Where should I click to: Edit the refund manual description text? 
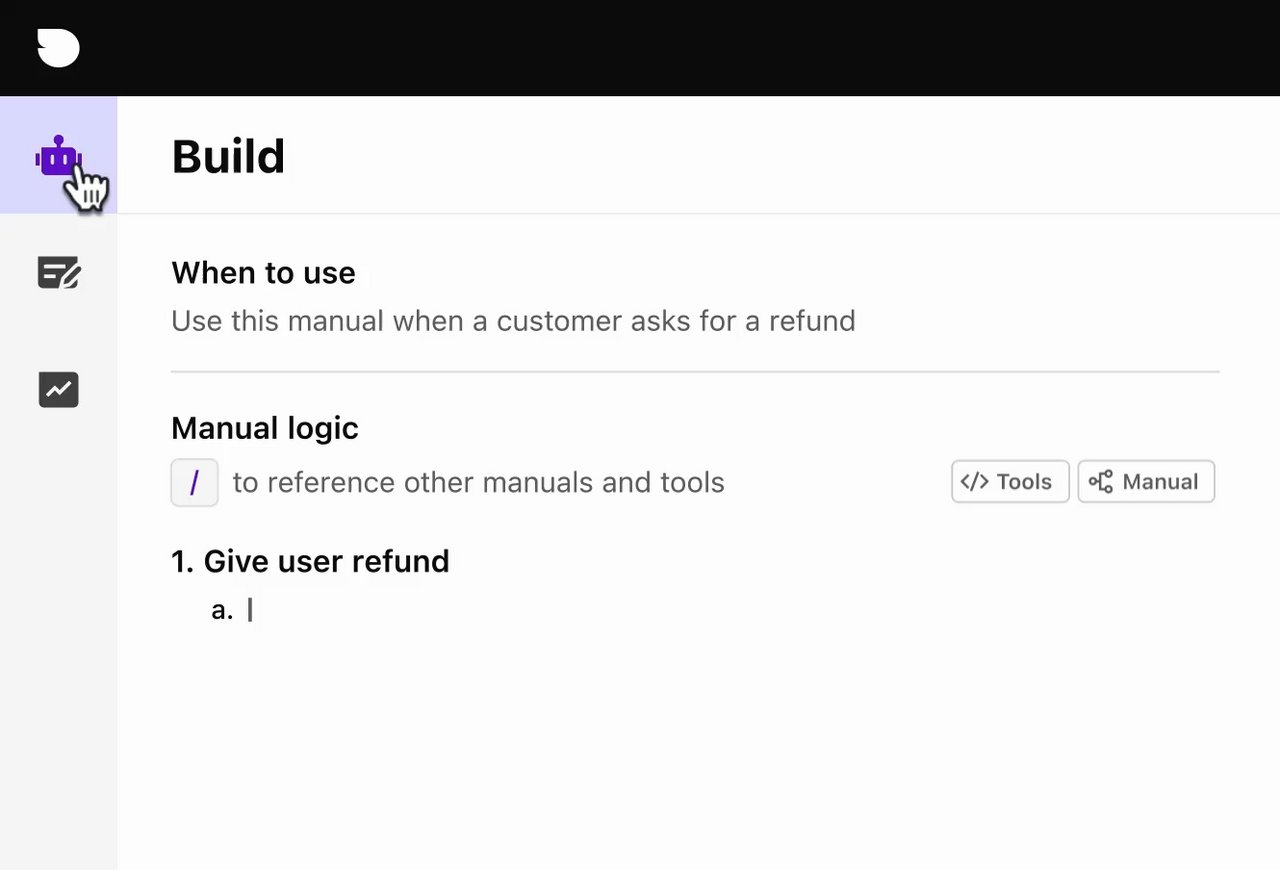pos(513,321)
